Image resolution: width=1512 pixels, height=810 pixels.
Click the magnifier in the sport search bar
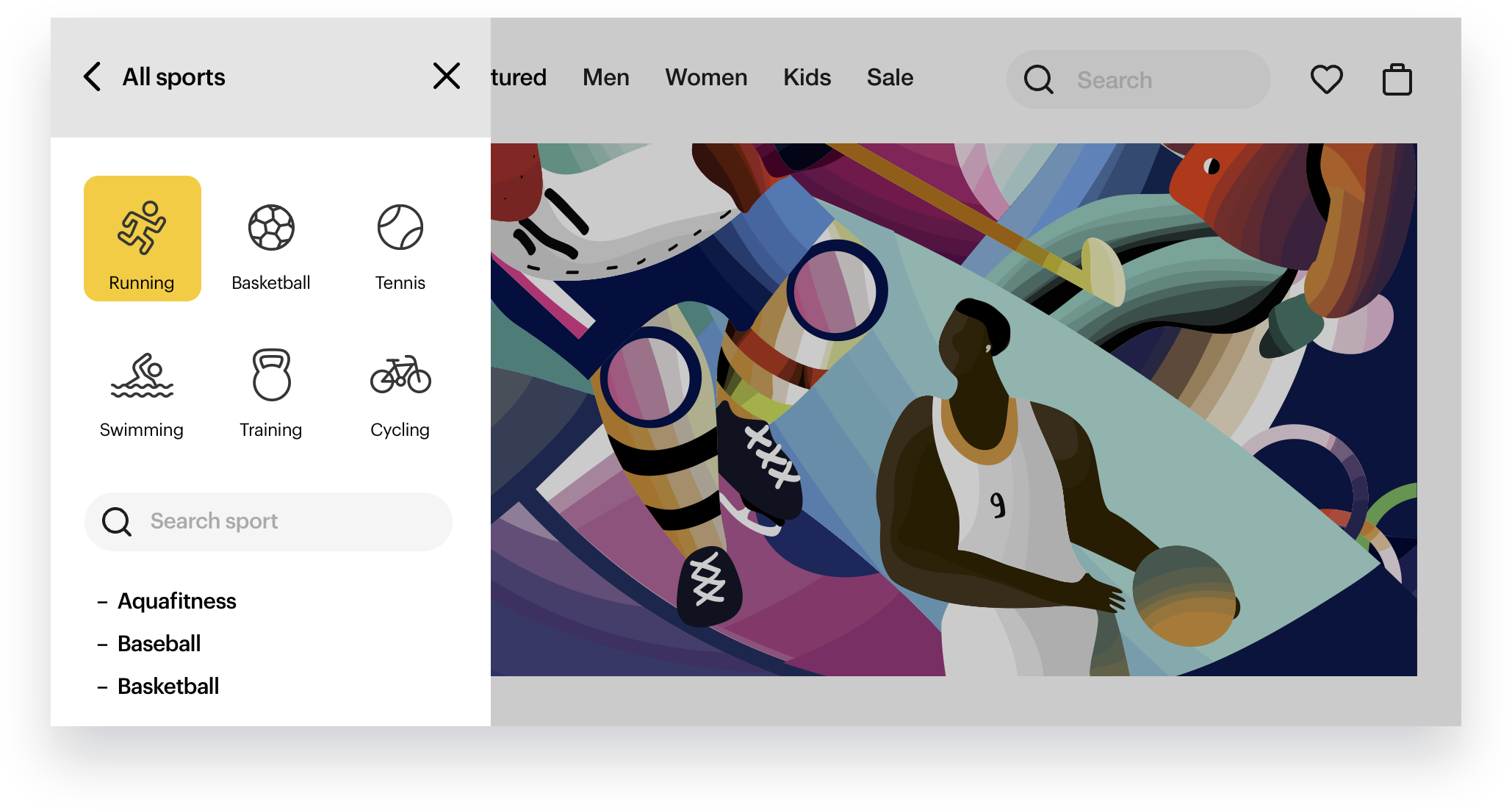tap(118, 522)
